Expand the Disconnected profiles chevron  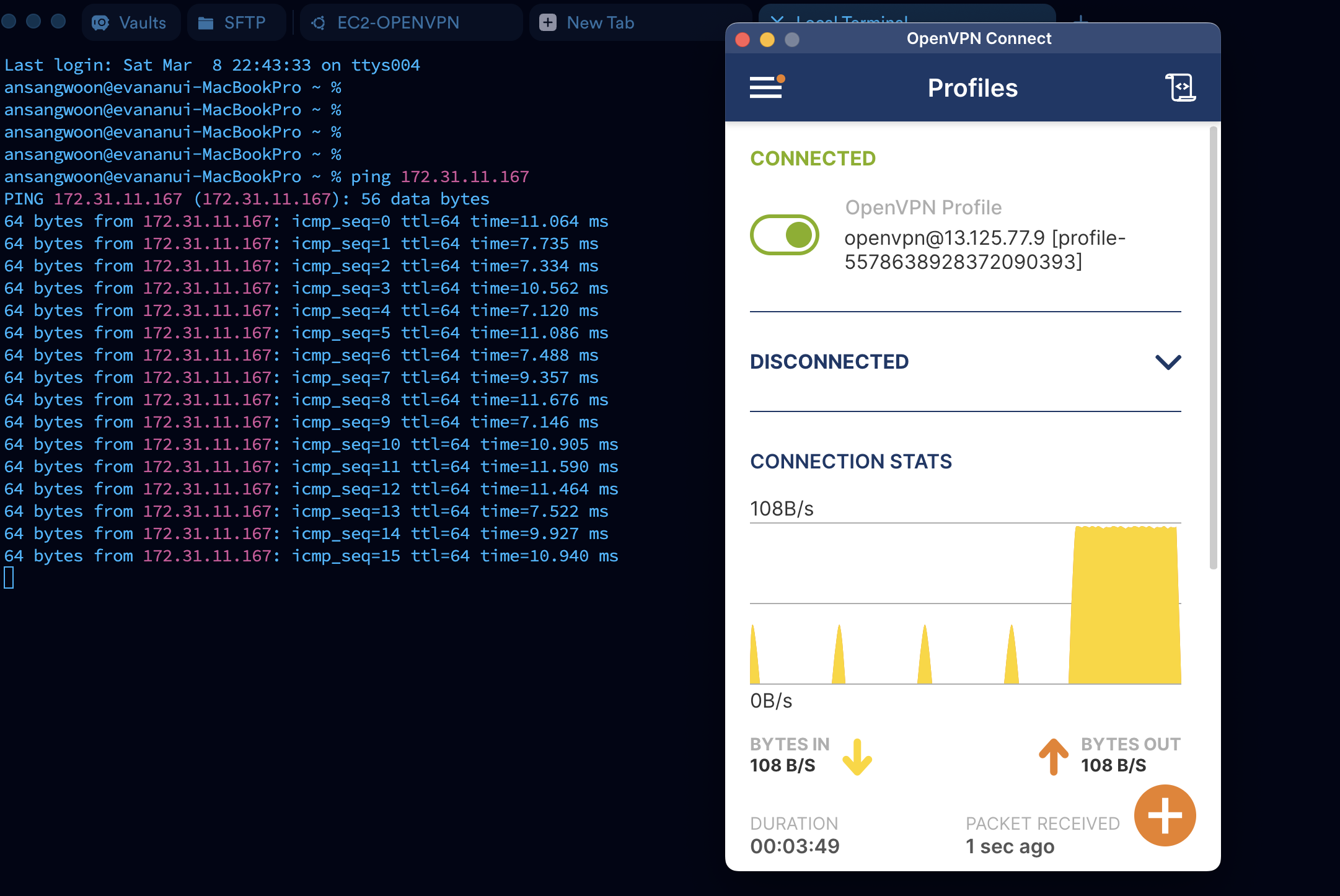coord(1168,362)
